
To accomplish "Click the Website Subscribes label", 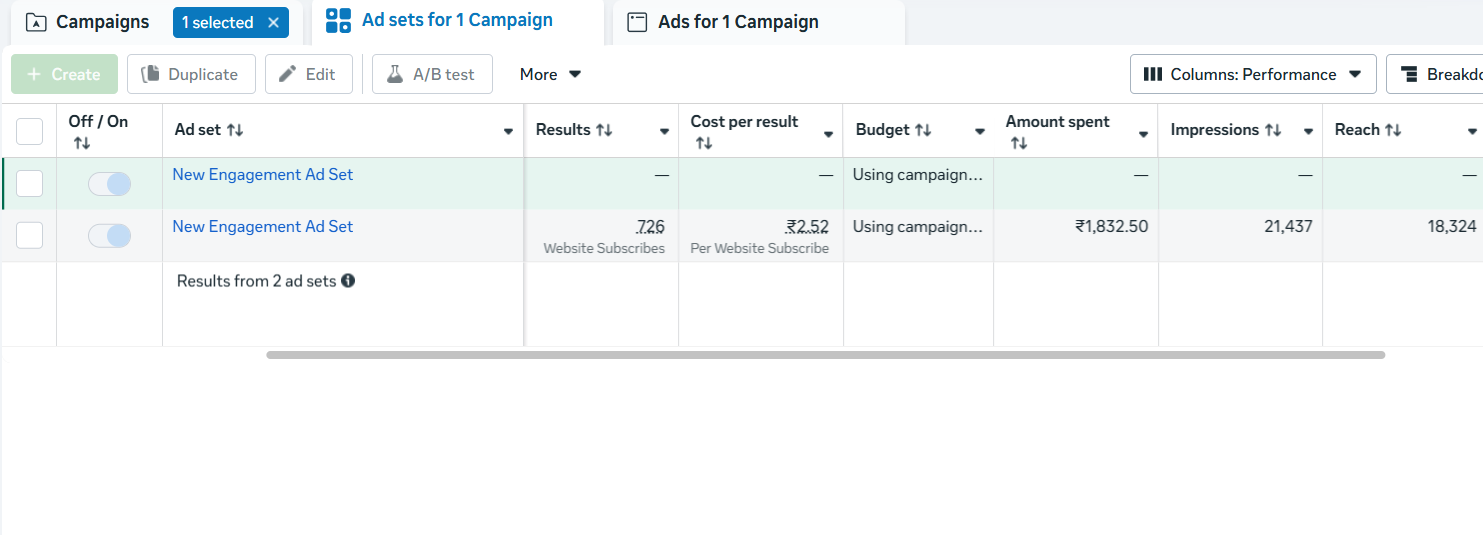I will pyautogui.click(x=604, y=248).
